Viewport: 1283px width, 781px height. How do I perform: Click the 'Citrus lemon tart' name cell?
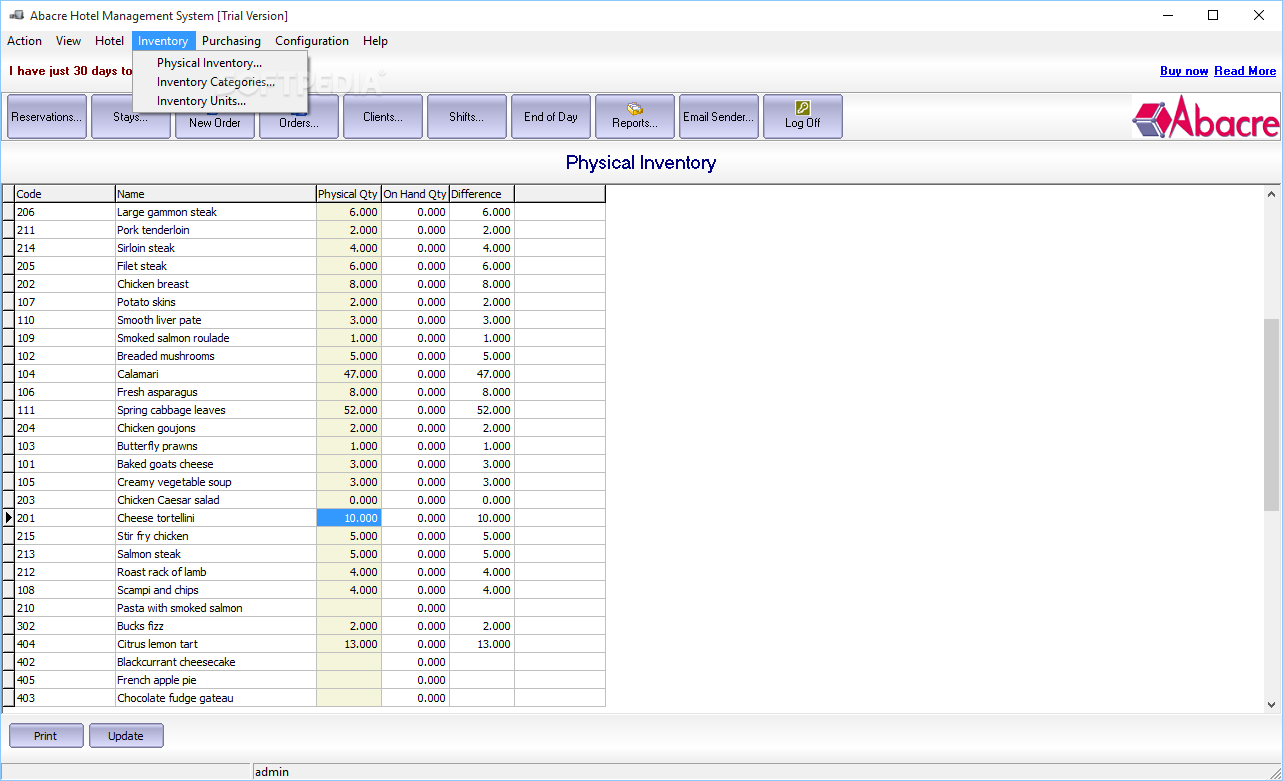point(216,644)
